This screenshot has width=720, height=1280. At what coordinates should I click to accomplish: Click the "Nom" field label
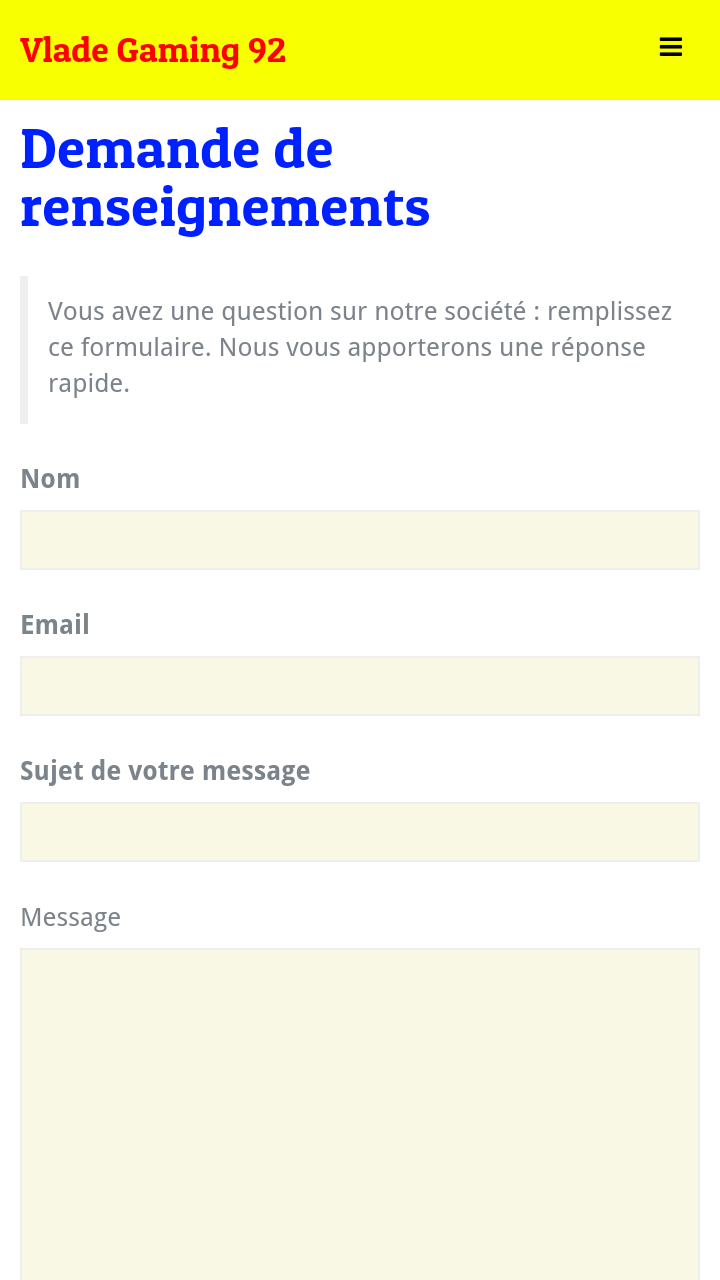tap(50, 479)
